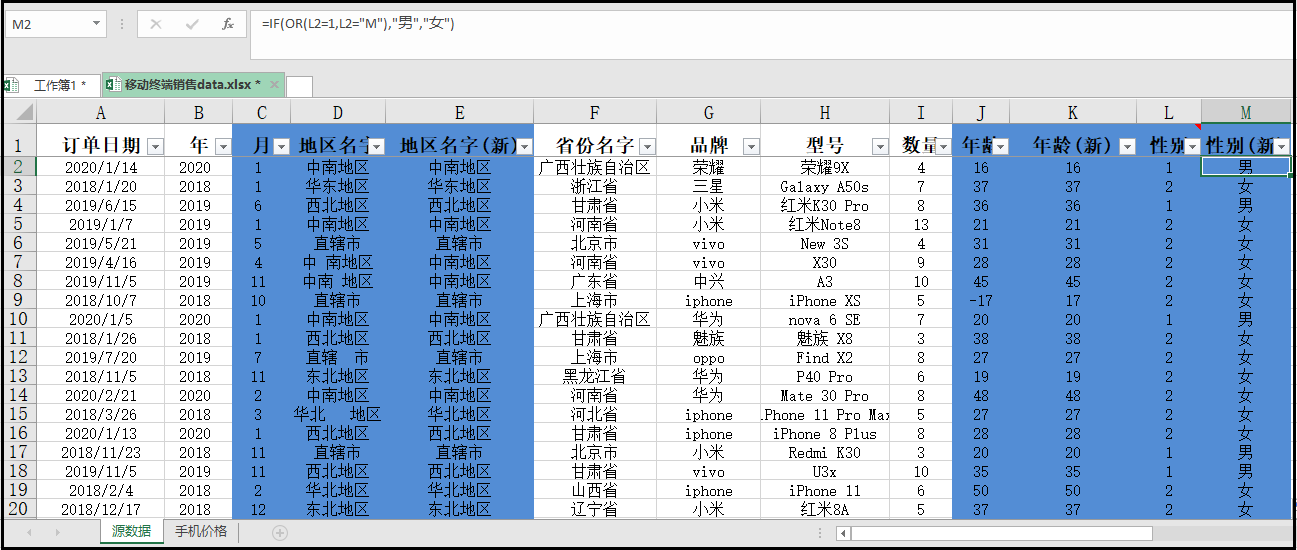Click the Cancel (X) formula bar icon
The height and width of the screenshot is (550, 1297).
click(x=156, y=24)
